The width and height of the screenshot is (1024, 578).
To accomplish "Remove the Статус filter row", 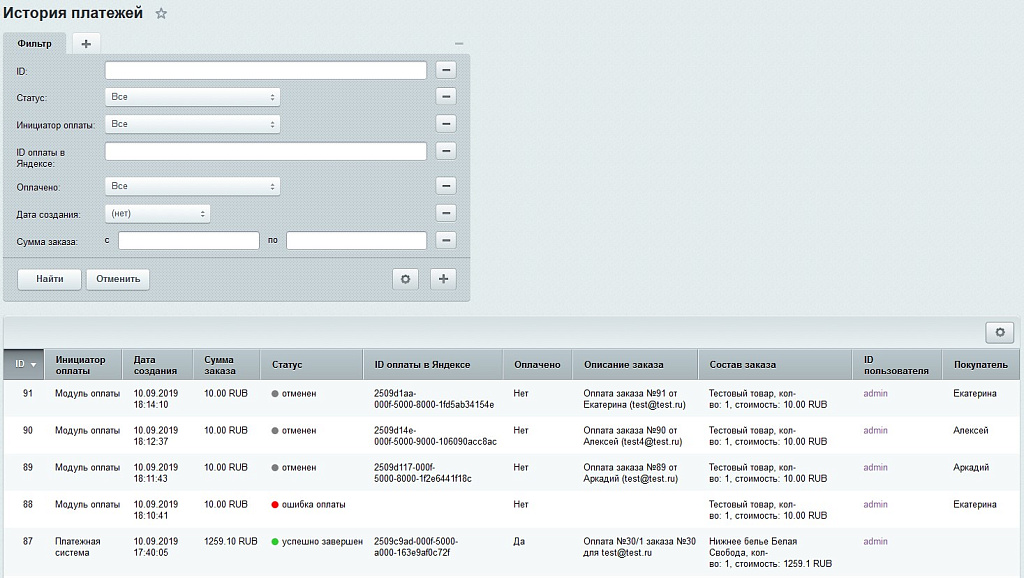I will click(446, 97).
